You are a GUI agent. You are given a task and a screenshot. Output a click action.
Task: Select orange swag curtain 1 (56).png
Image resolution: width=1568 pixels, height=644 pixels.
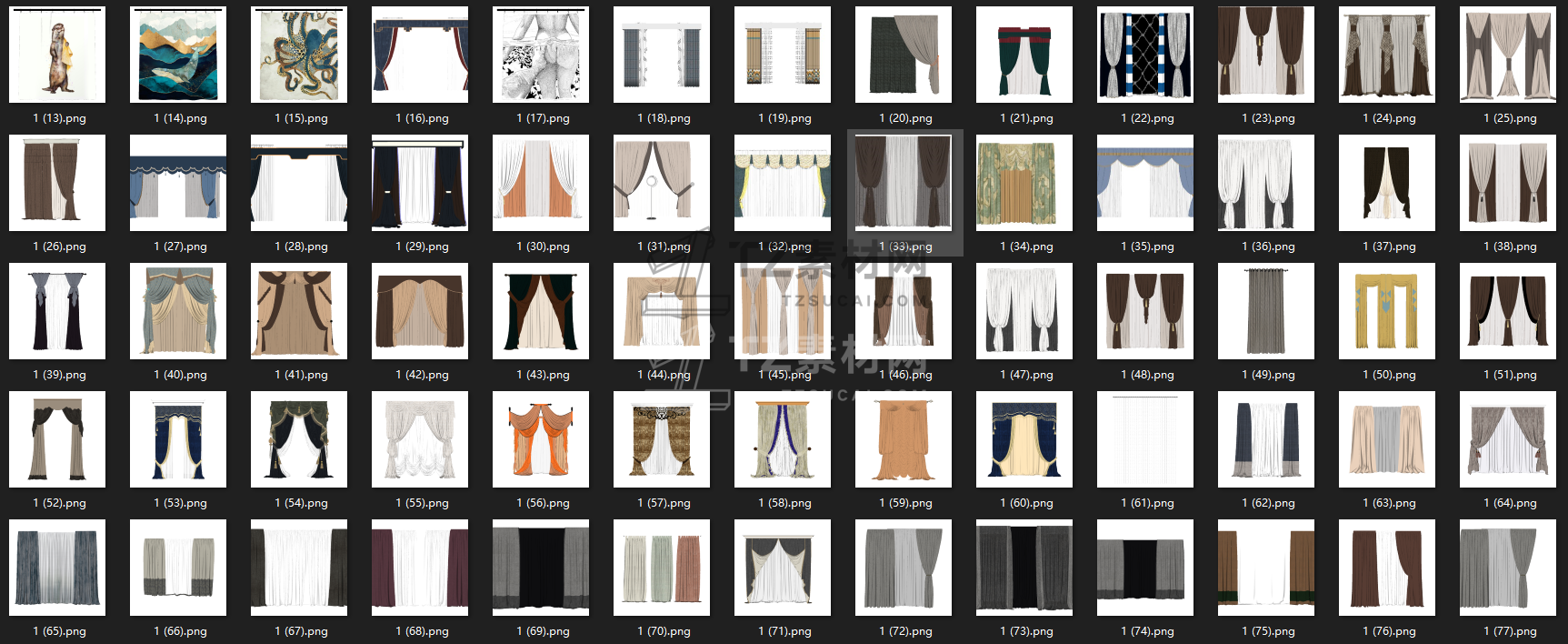click(541, 439)
